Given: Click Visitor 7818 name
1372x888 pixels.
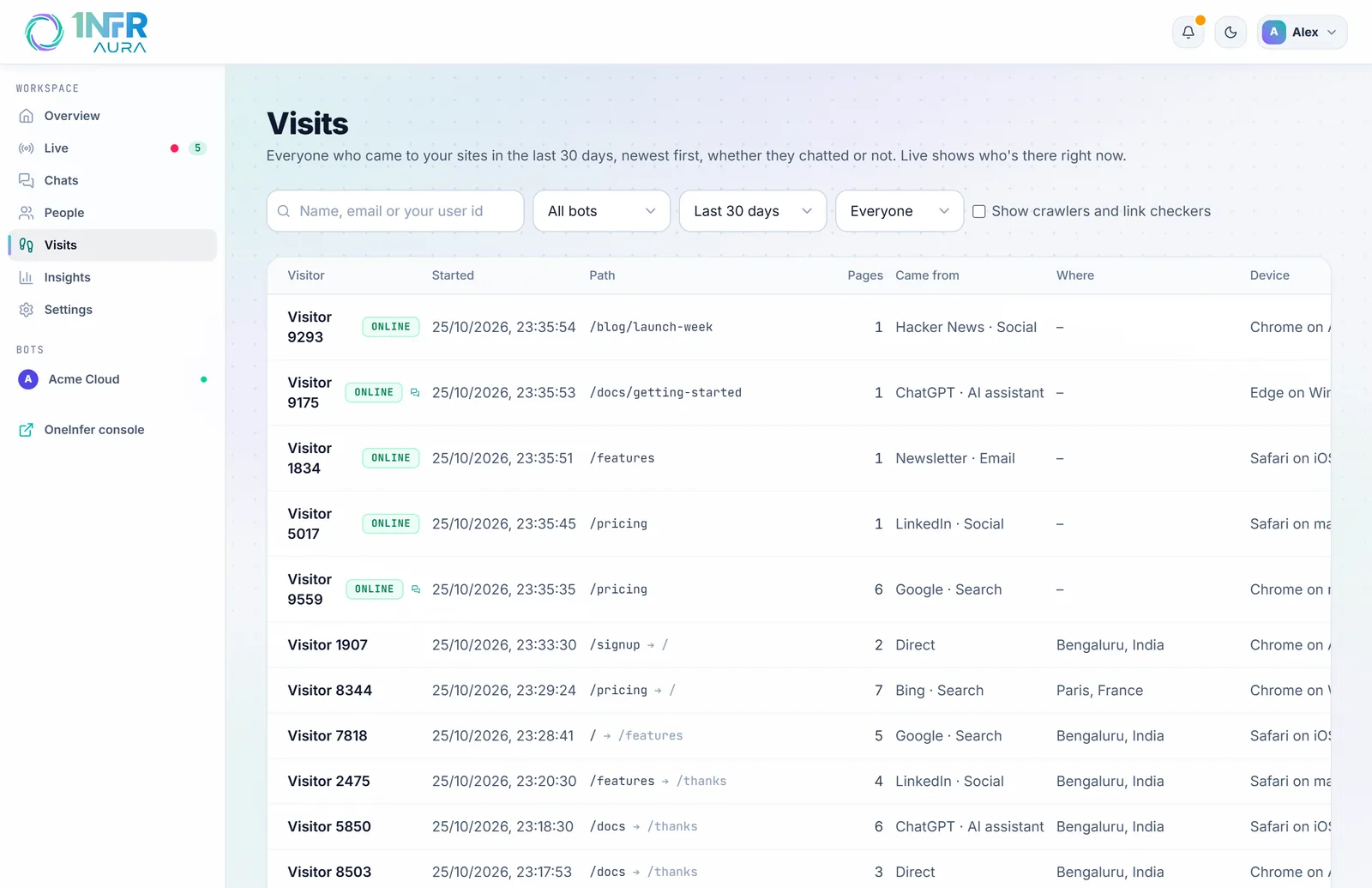Looking at the screenshot, I should (328, 736).
